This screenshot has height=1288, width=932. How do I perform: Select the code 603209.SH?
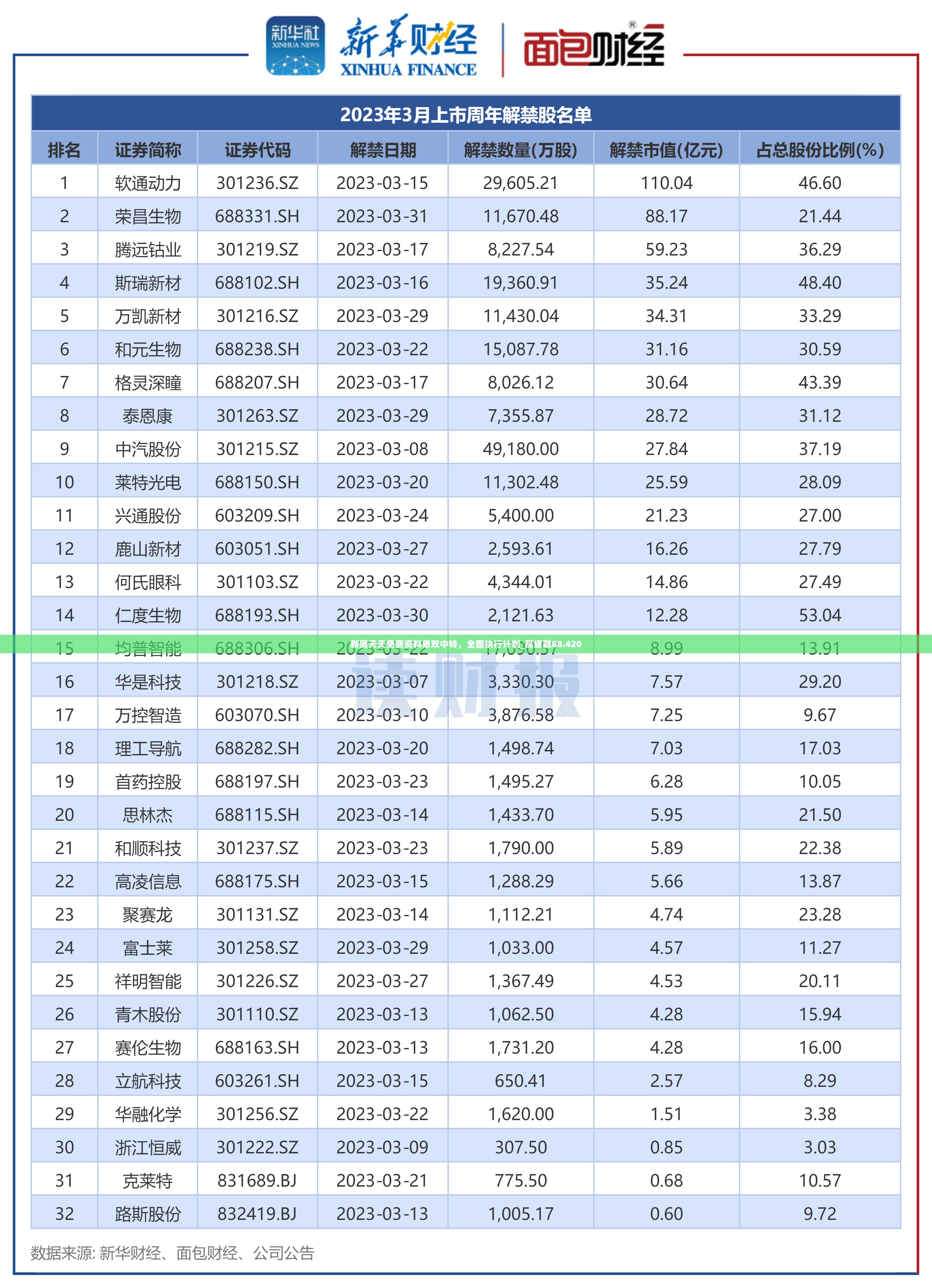point(257,516)
